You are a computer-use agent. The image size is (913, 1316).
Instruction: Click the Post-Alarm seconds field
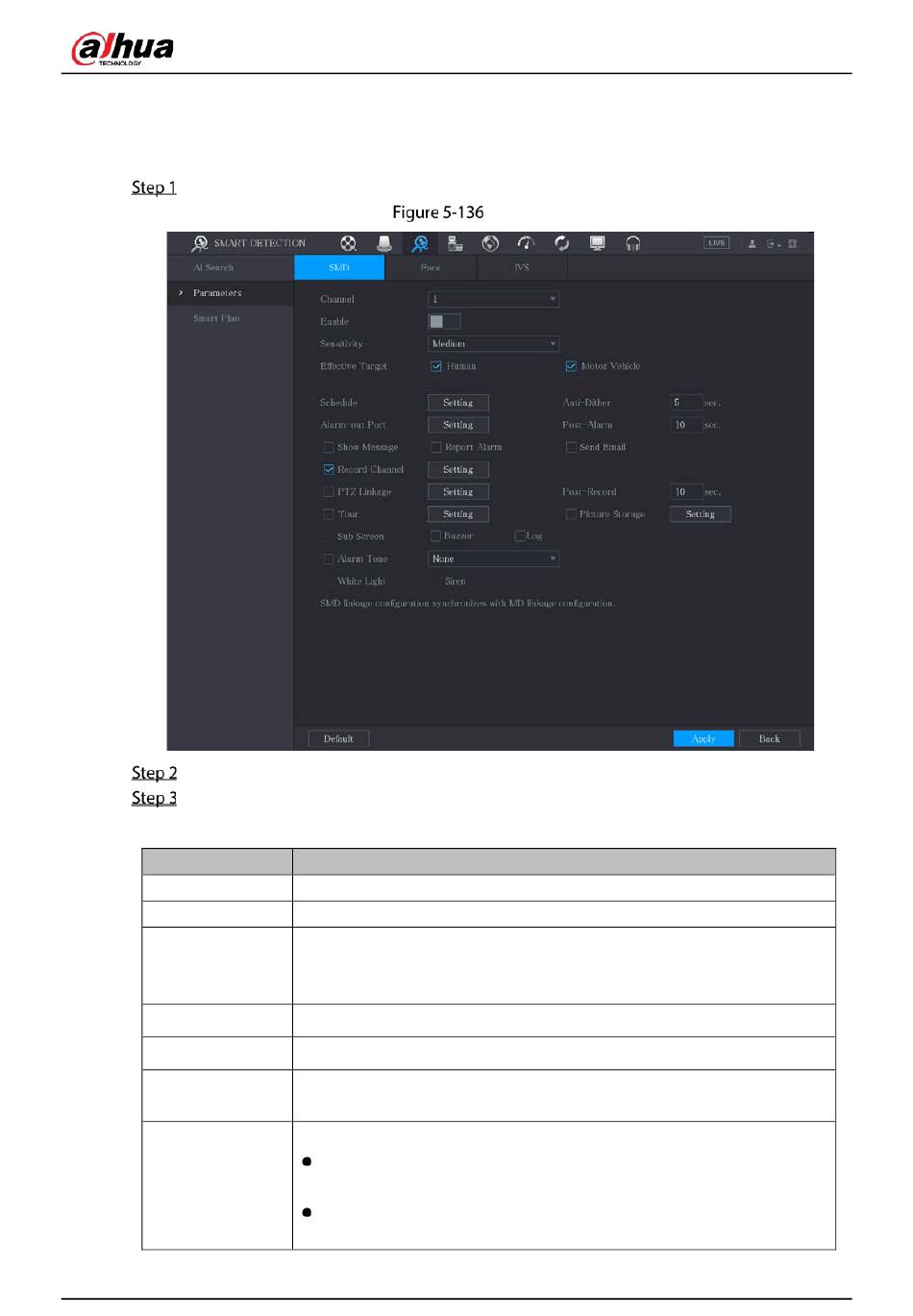pyautogui.click(x=686, y=425)
